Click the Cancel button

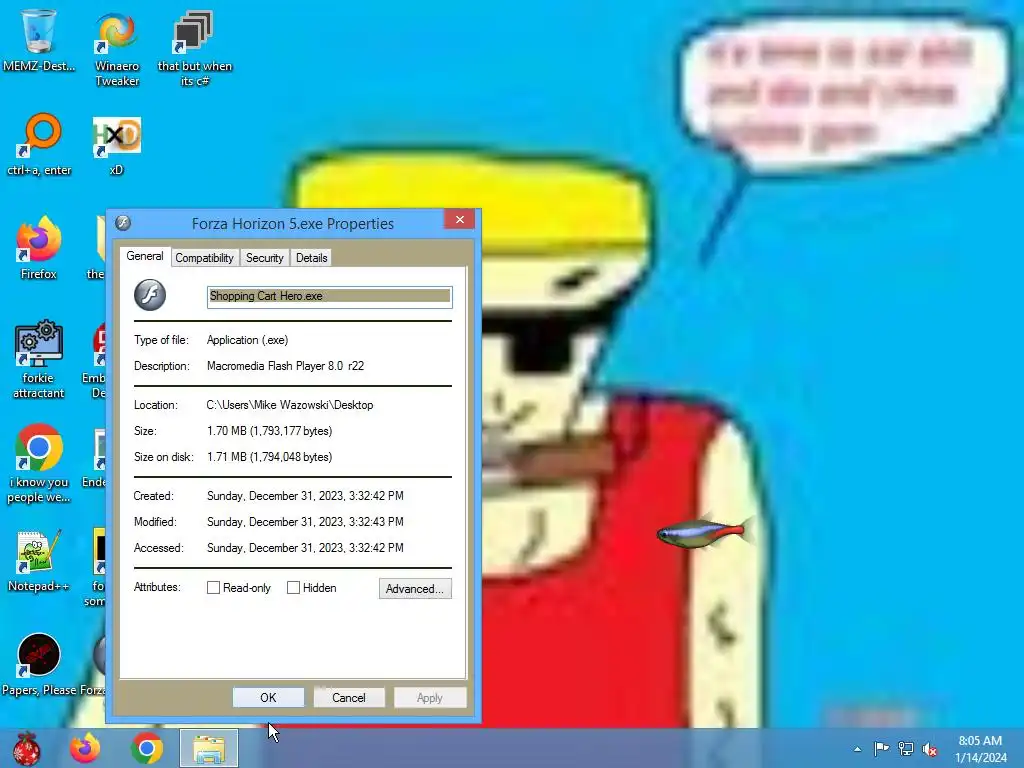point(349,697)
